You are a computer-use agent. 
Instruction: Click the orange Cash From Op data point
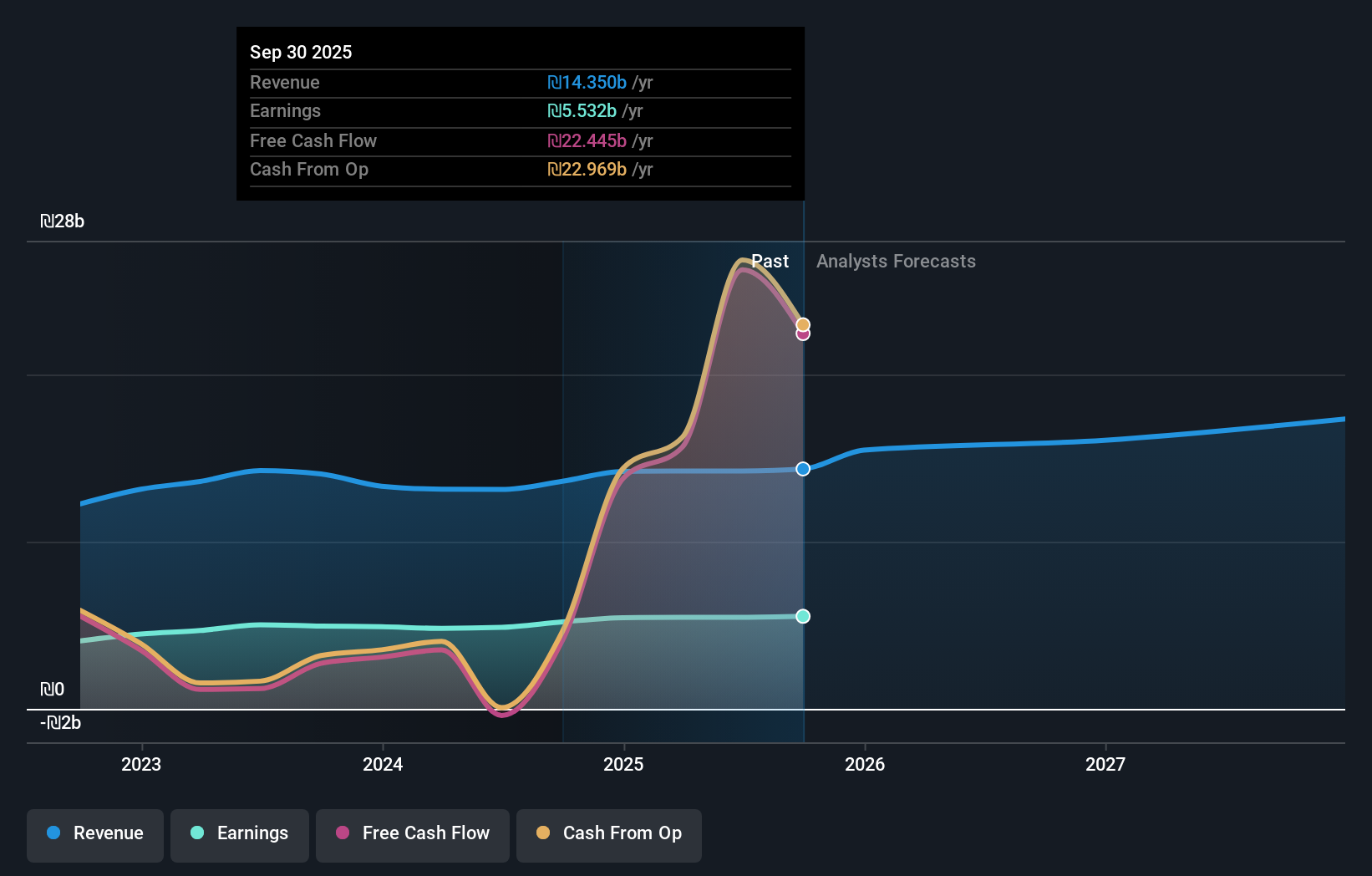(x=803, y=324)
